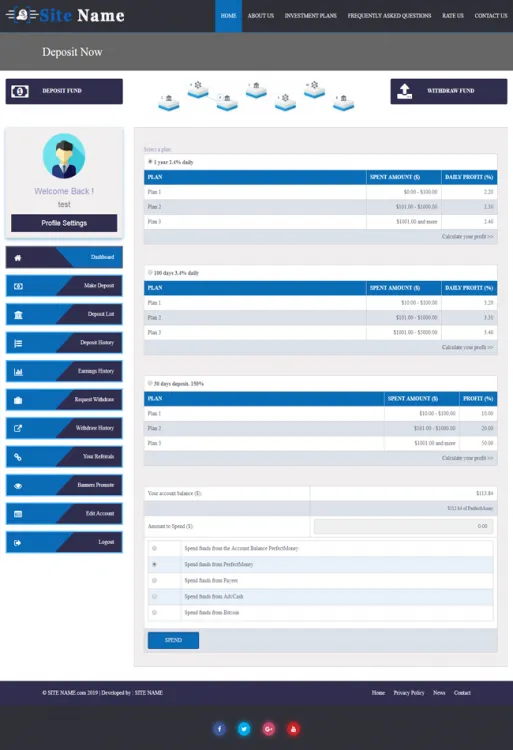
Task: Click the Withdraw Fund button
Action: pos(448,91)
